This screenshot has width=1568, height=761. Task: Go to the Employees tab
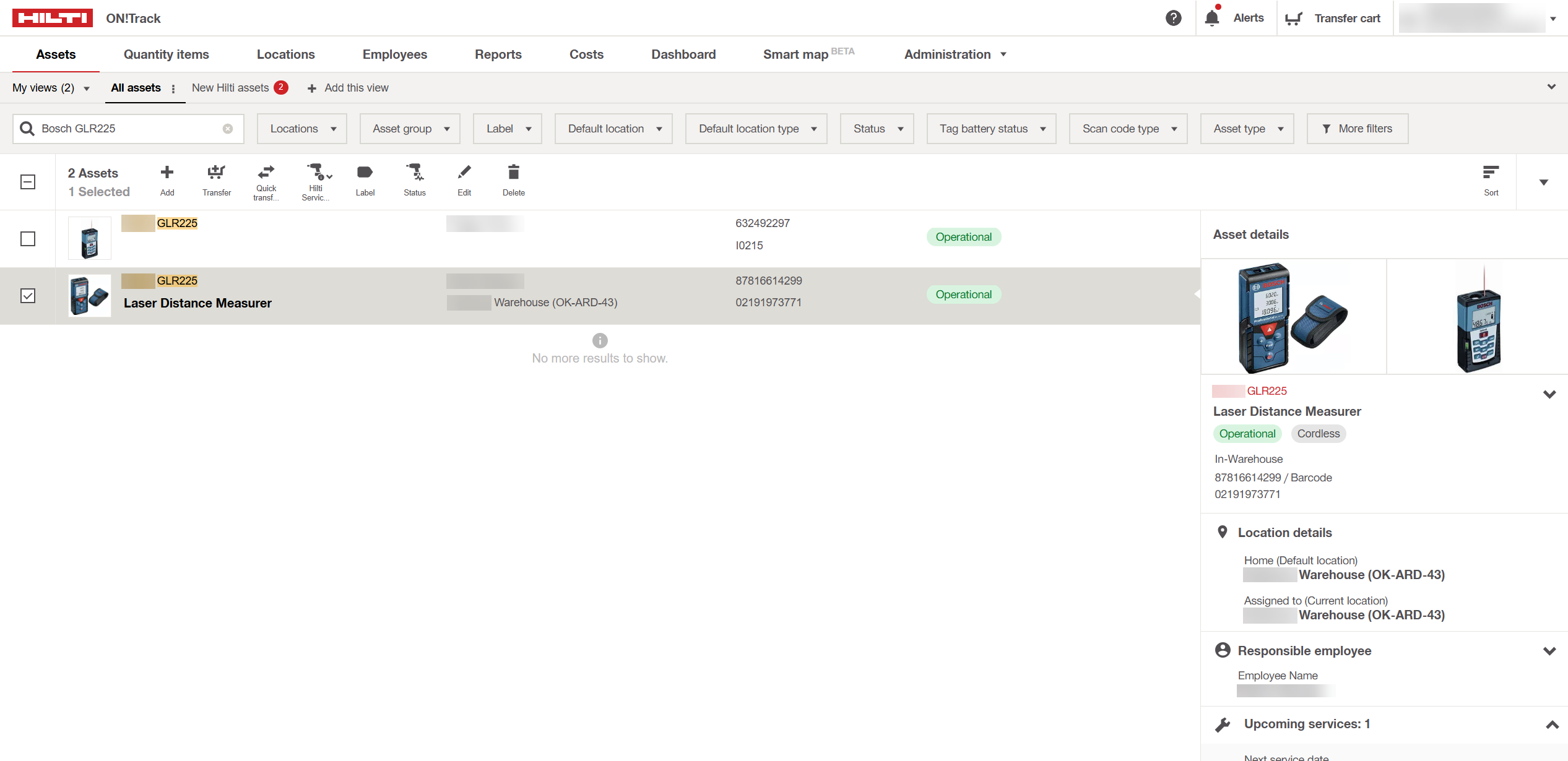[x=395, y=54]
